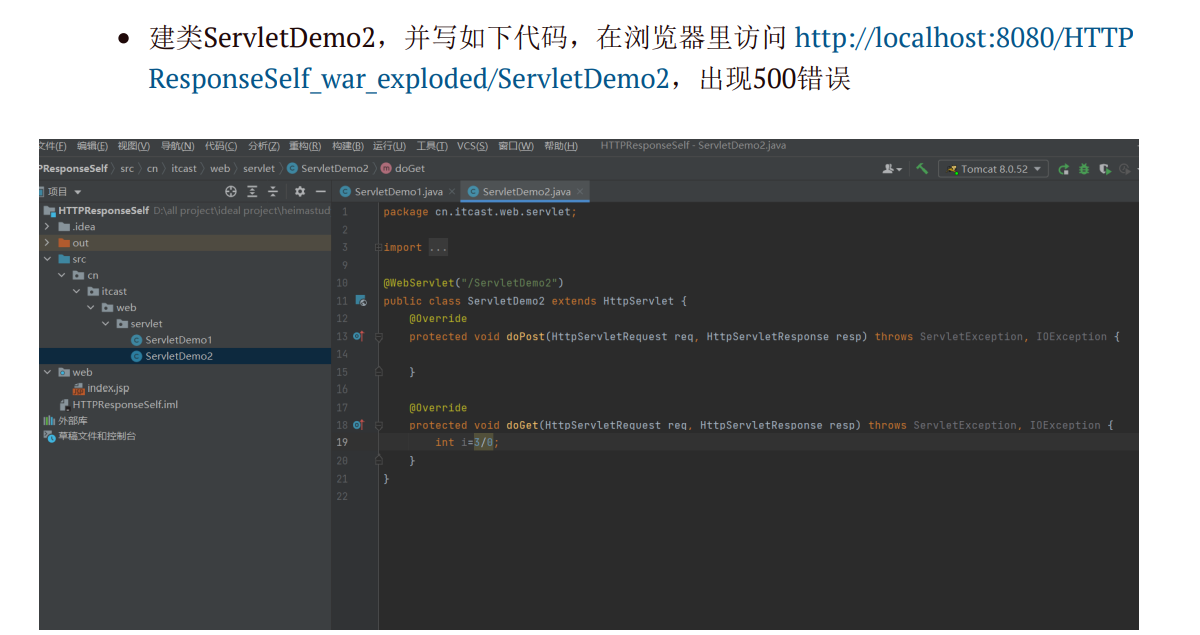Viewport: 1200px width, 635px height.
Task: Collapse the top-level web folder
Action: pos(47,372)
